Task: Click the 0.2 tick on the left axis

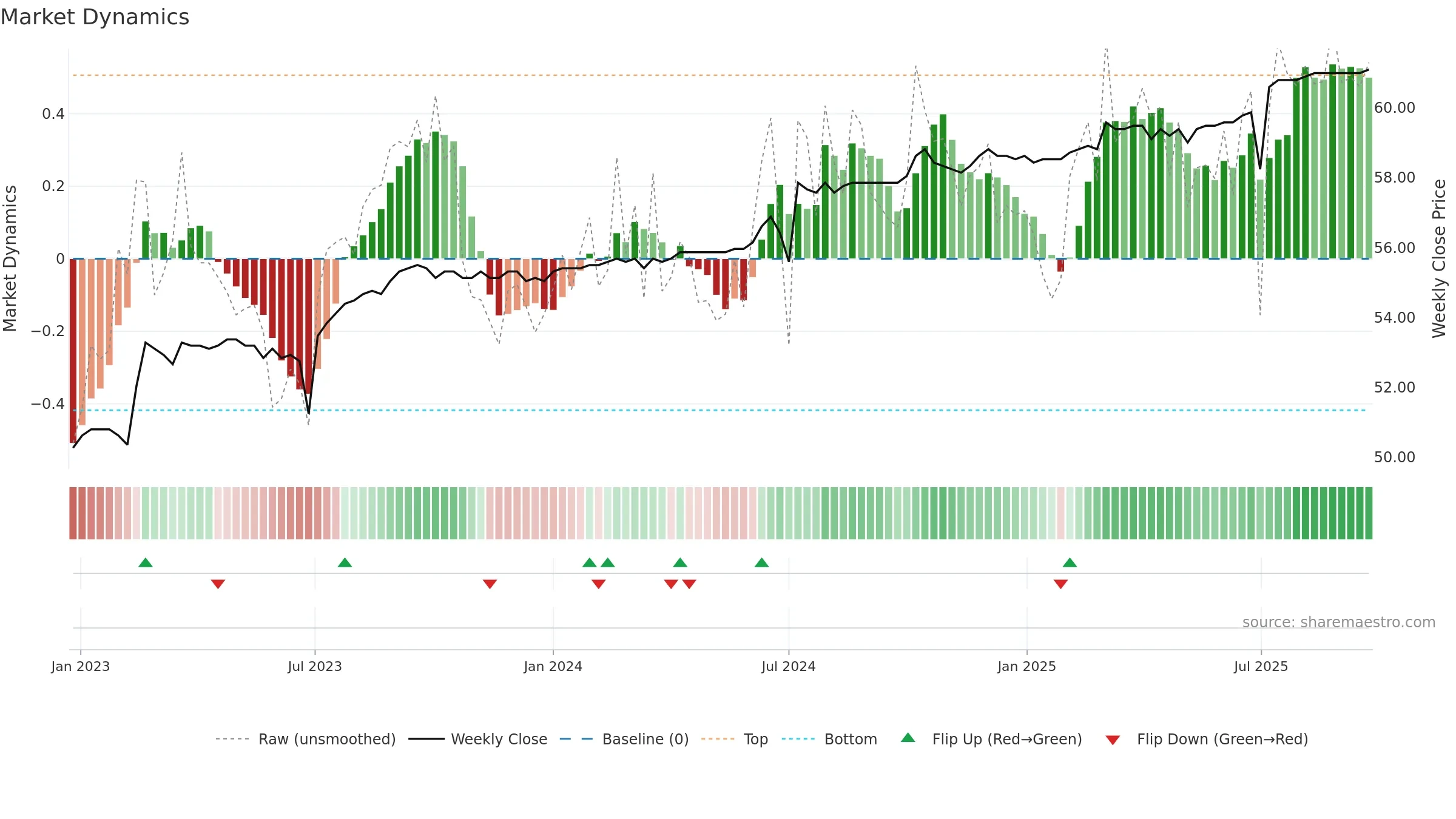Action: tap(53, 186)
